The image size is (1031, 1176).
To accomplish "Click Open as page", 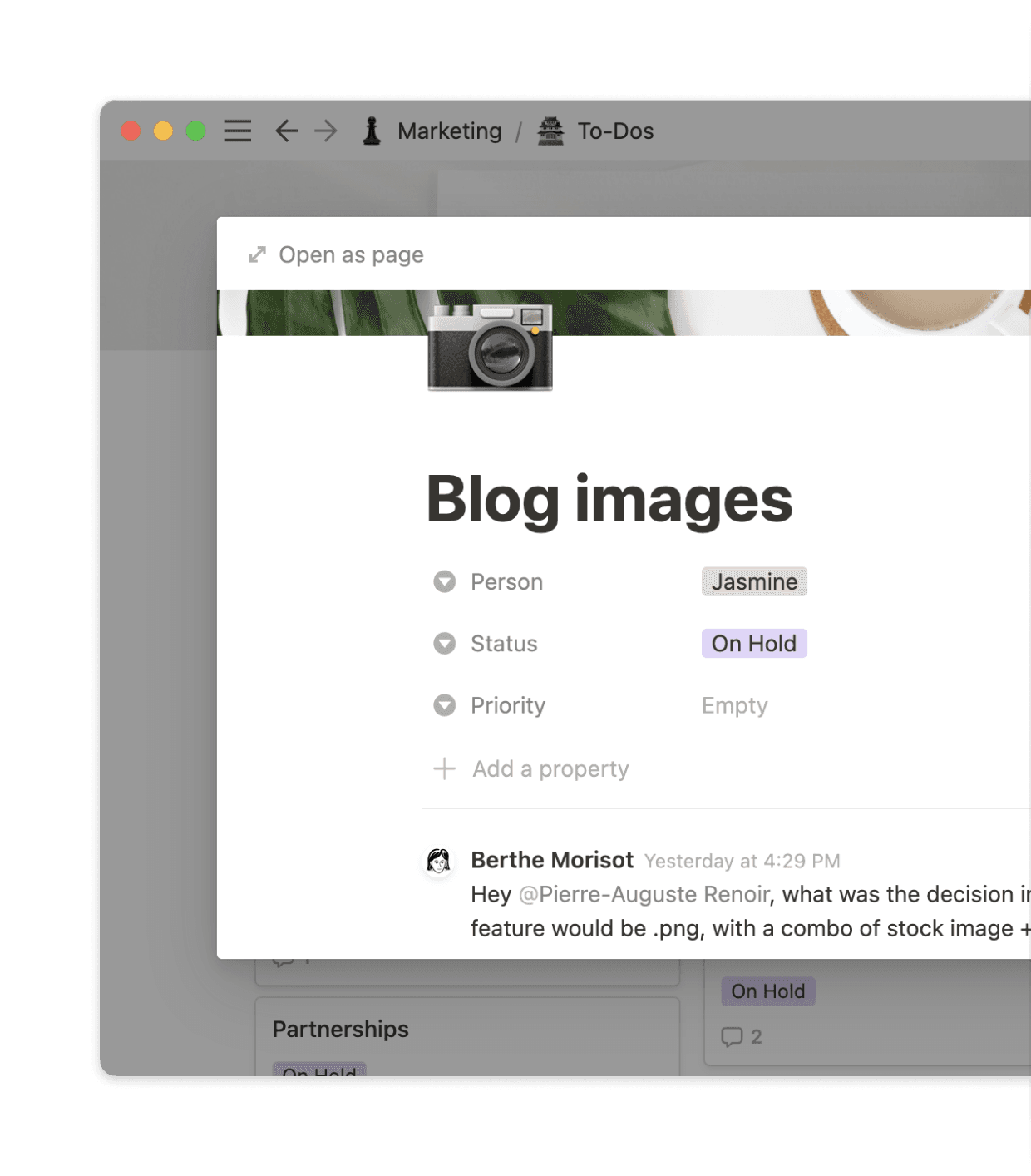I will [x=352, y=254].
